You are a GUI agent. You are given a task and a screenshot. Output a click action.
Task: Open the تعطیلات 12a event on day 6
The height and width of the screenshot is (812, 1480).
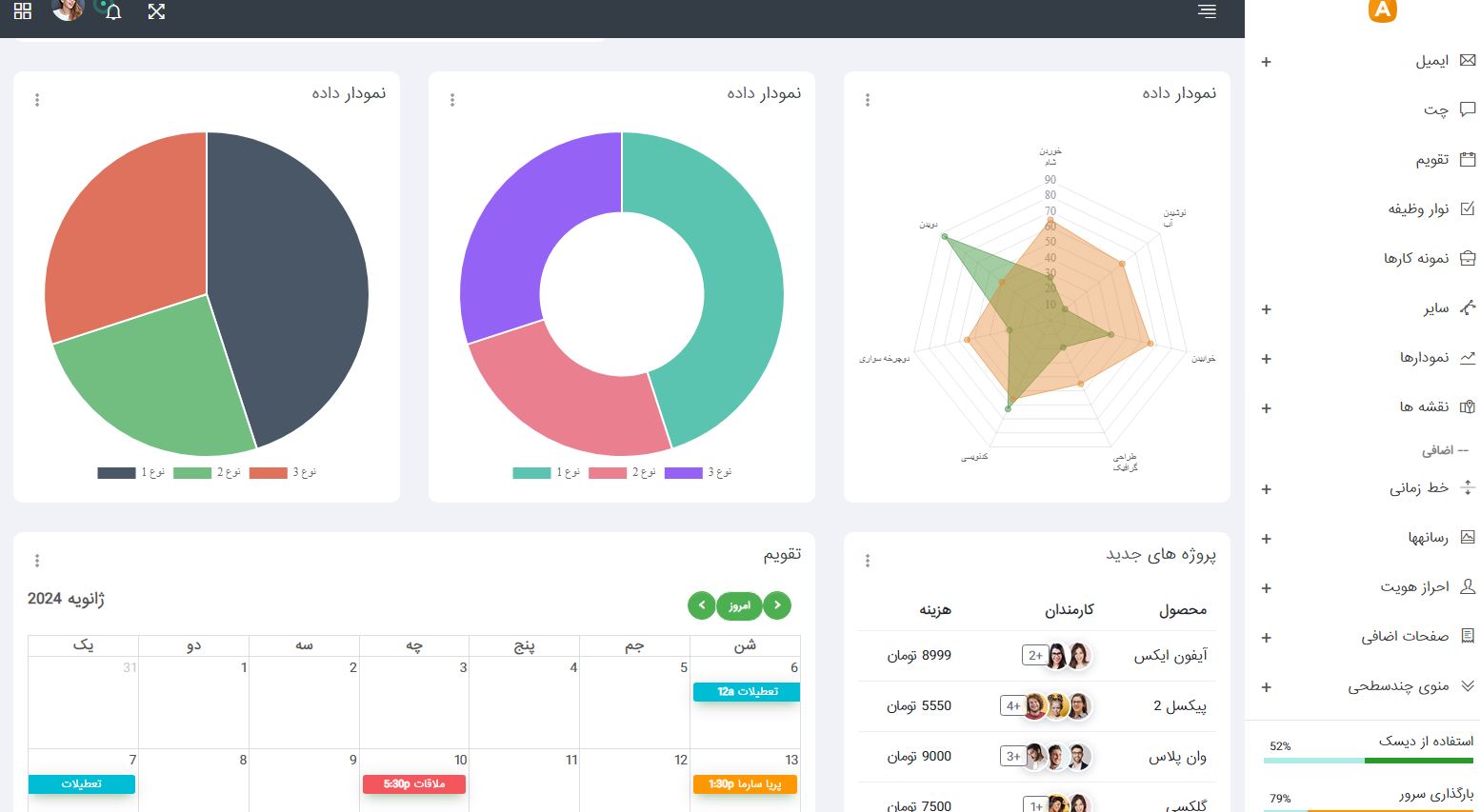click(x=747, y=692)
